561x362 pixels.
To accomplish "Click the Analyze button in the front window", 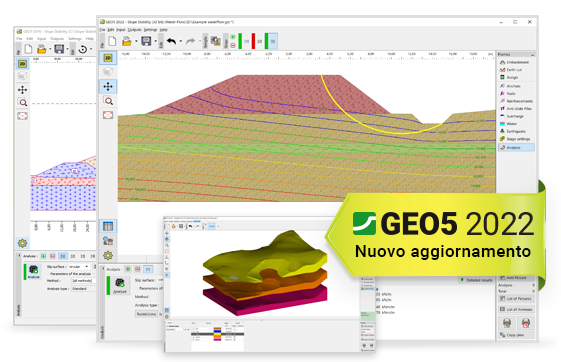I will [120, 286].
